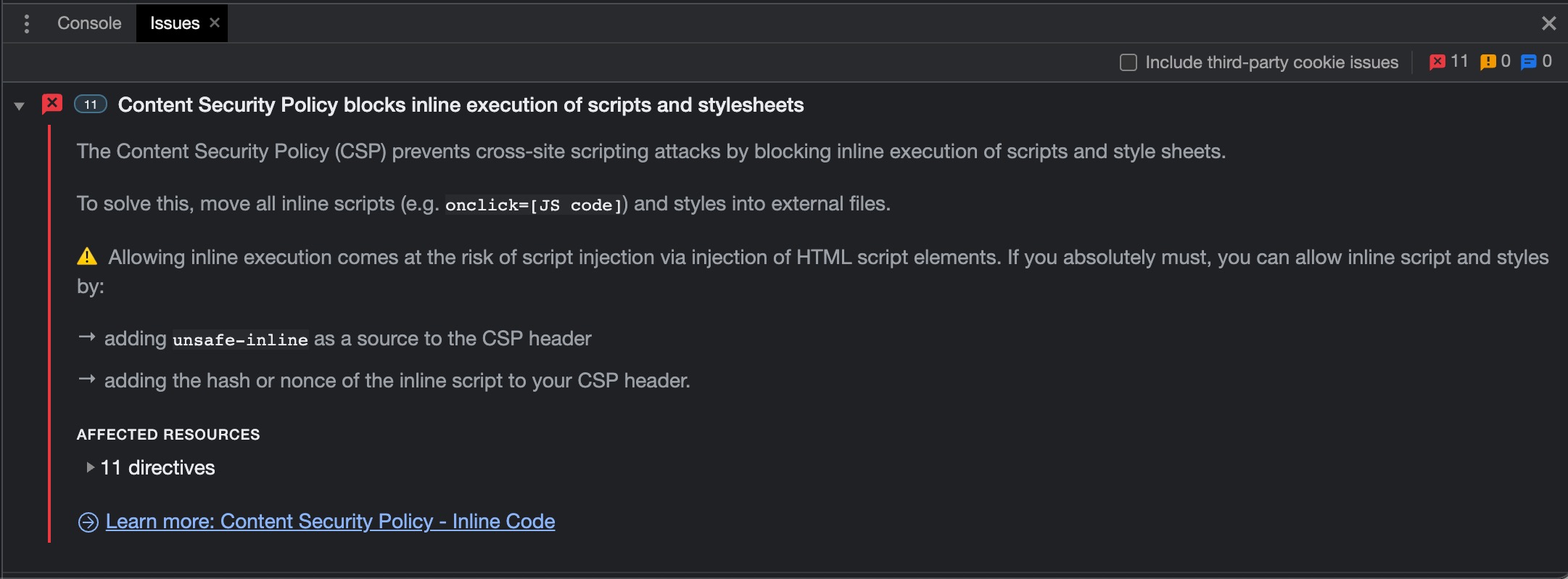1568x579 pixels.
Task: Select the Issues tab
Action: (174, 23)
